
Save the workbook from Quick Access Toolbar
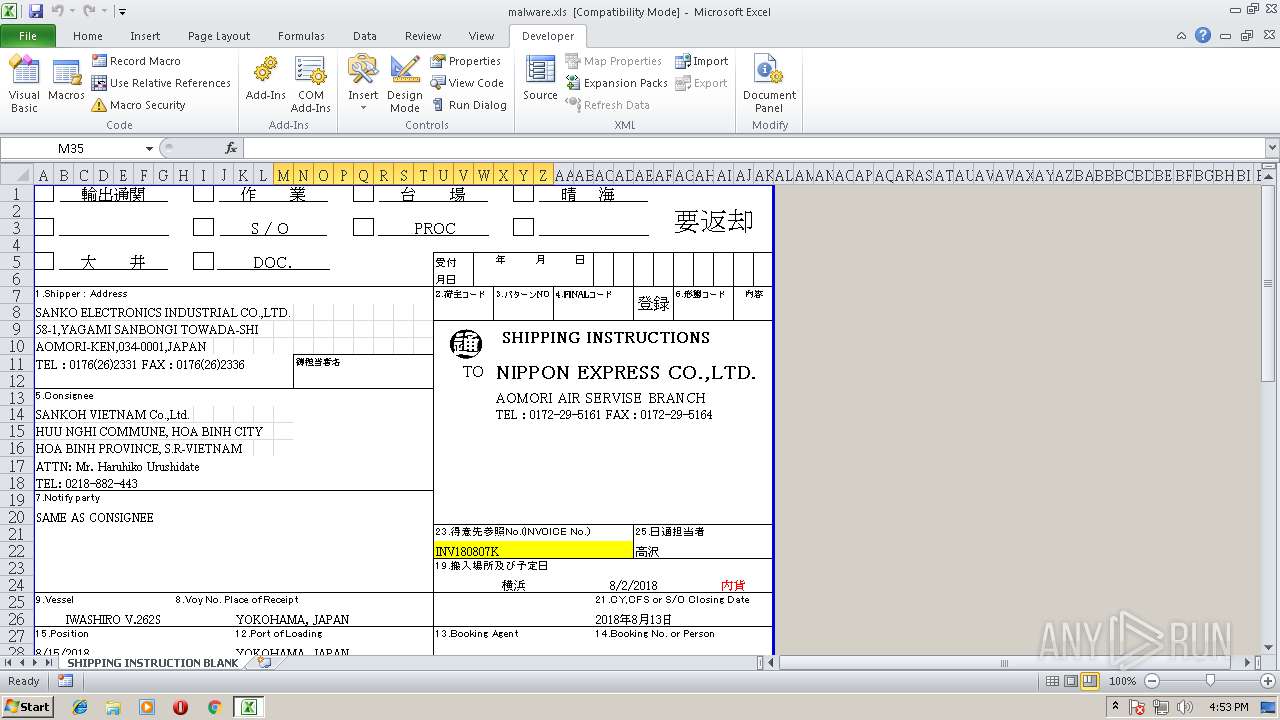point(36,11)
